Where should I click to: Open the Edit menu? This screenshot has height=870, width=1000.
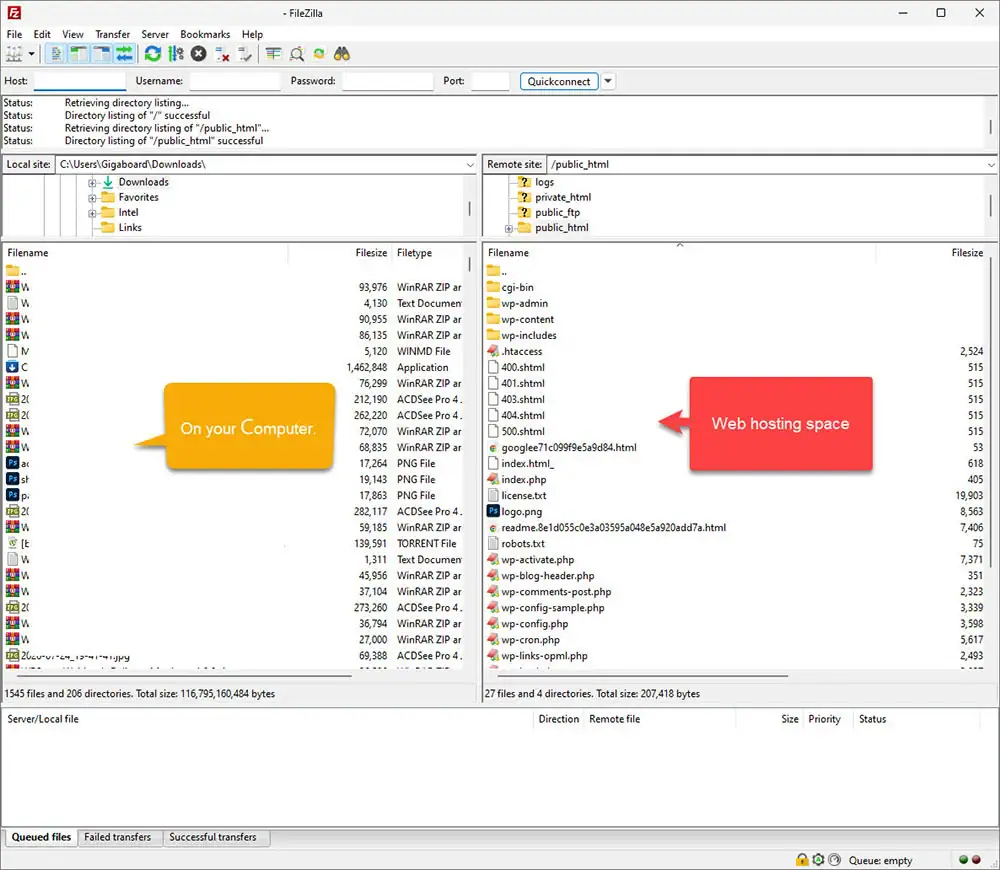tap(42, 34)
